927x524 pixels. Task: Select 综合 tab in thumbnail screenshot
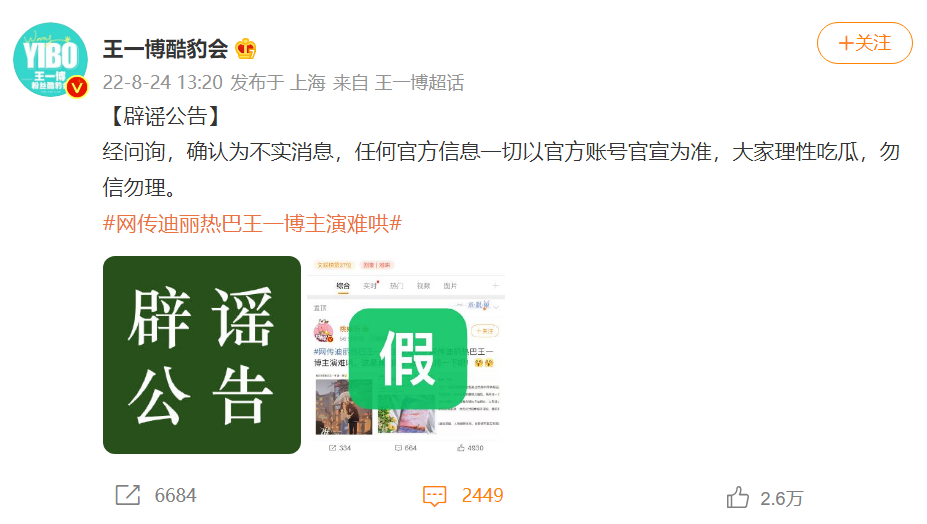tap(343, 286)
